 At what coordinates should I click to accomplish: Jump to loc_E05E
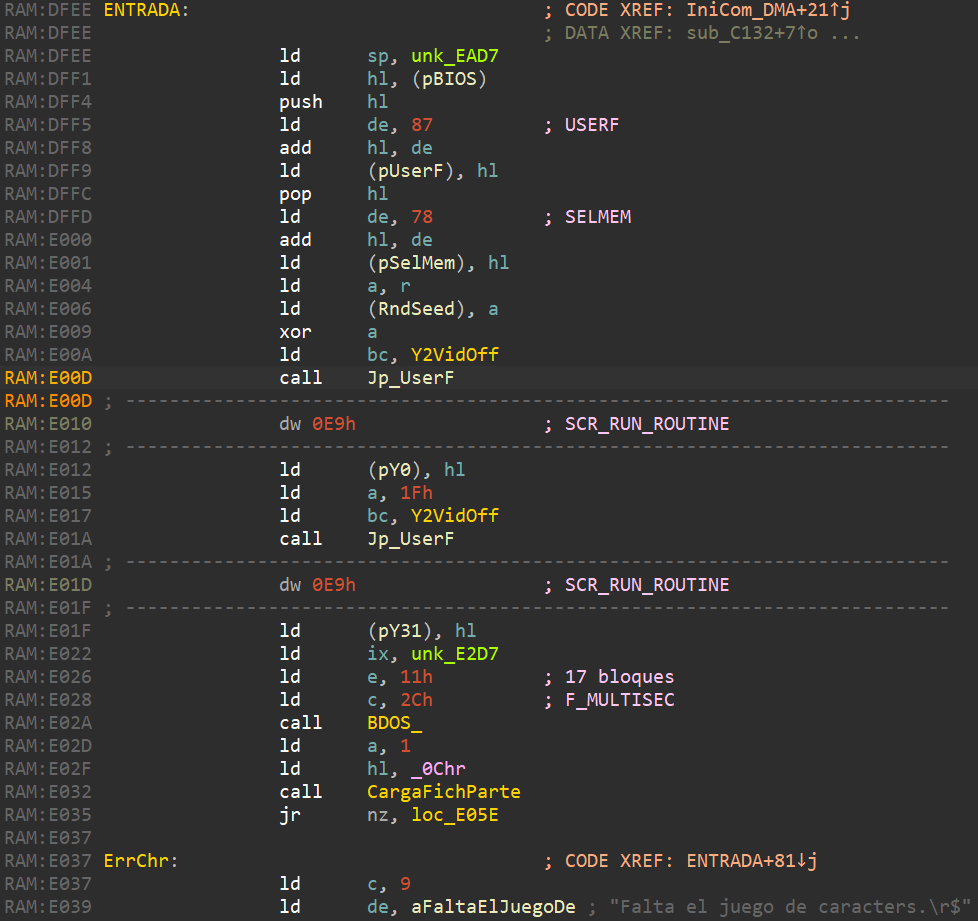[x=455, y=815]
